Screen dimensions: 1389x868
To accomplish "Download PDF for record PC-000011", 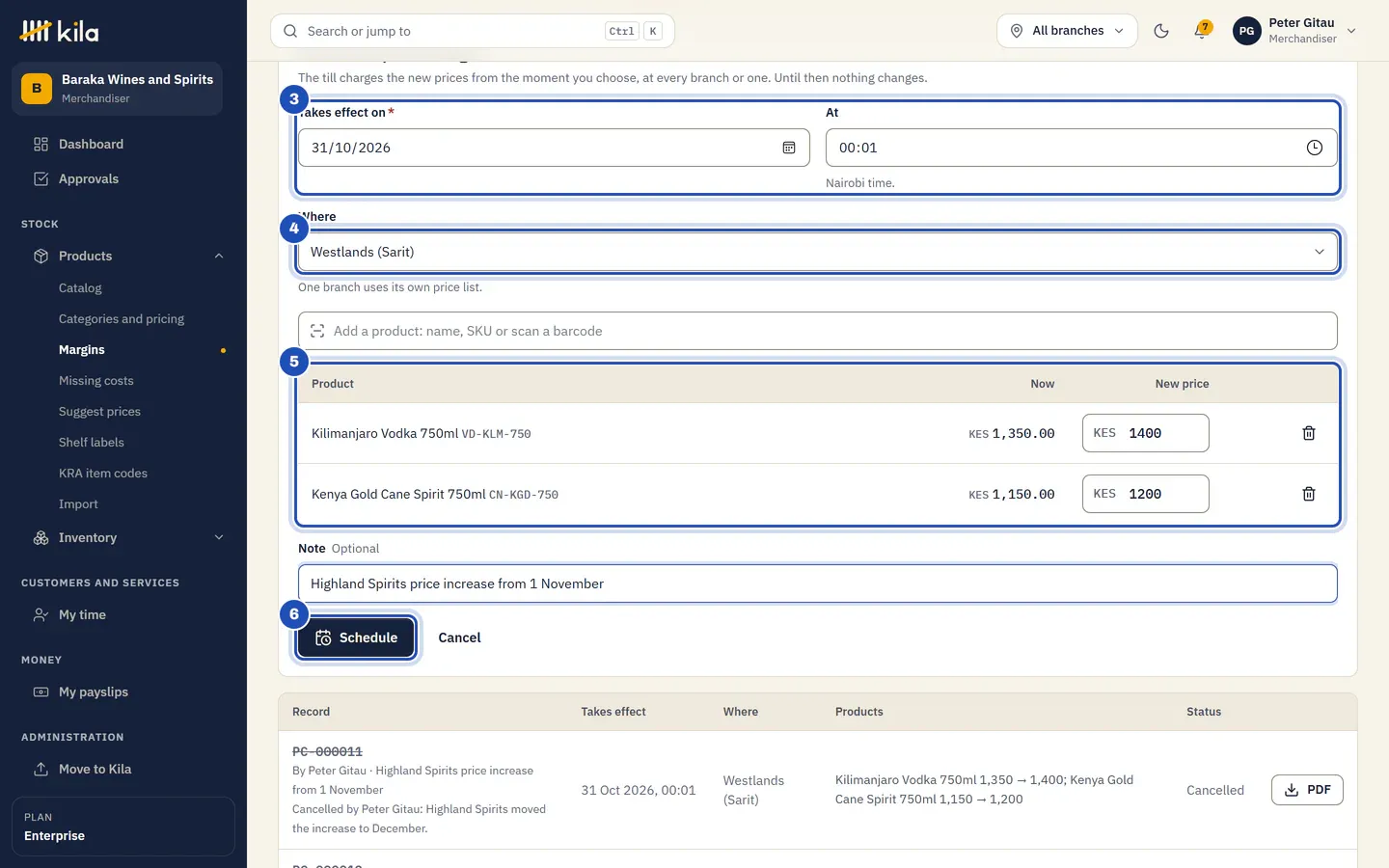I will 1307,790.
